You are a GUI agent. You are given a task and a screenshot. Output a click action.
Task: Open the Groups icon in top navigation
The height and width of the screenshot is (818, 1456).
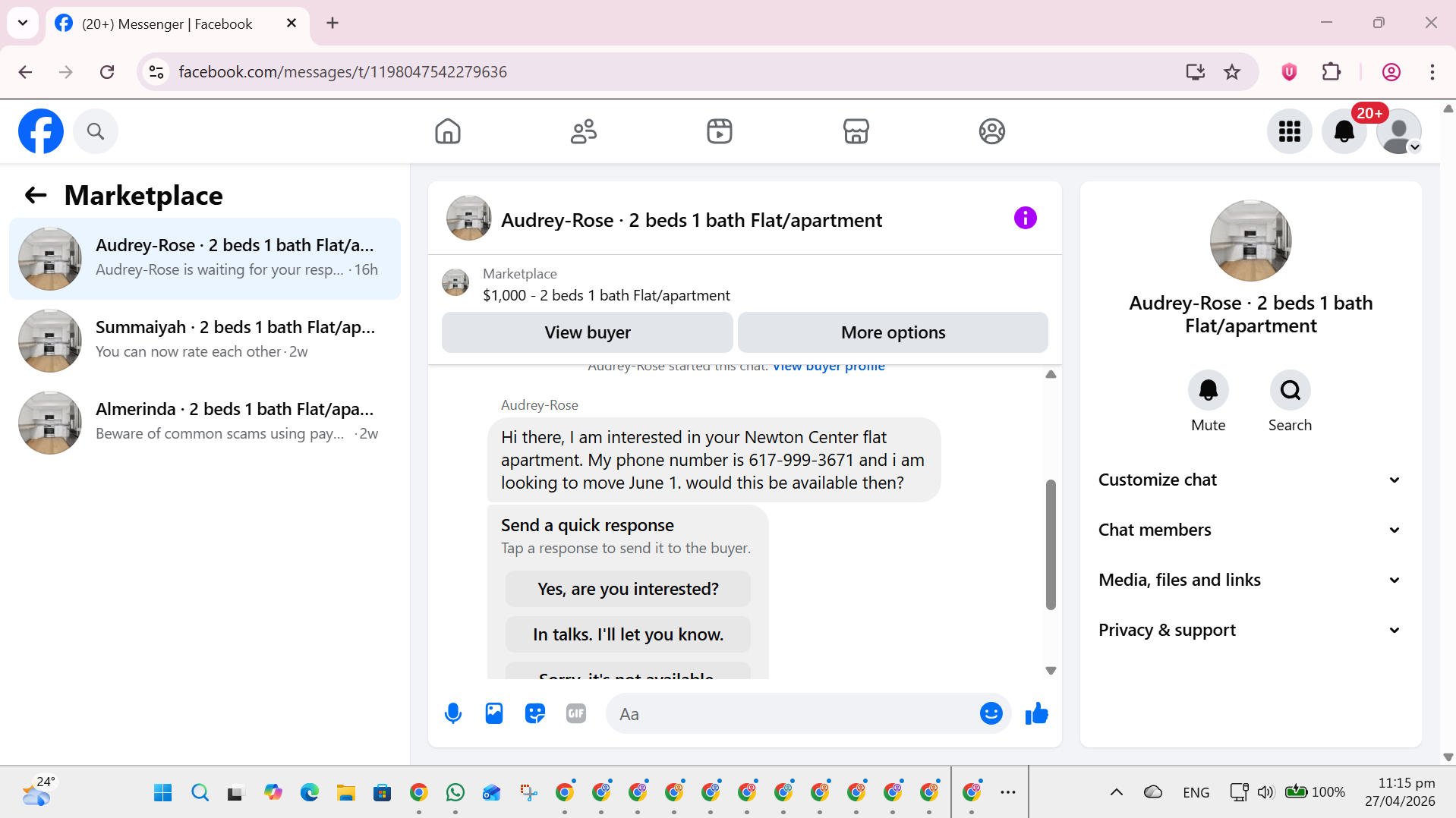(992, 131)
